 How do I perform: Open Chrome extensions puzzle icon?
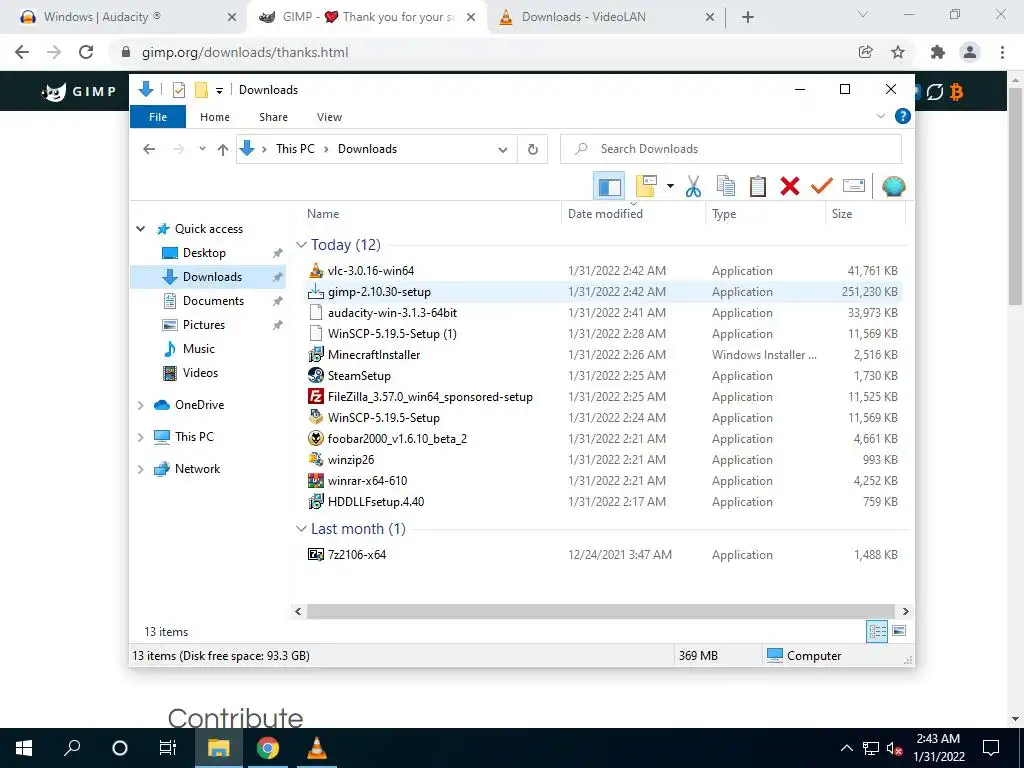(938, 52)
